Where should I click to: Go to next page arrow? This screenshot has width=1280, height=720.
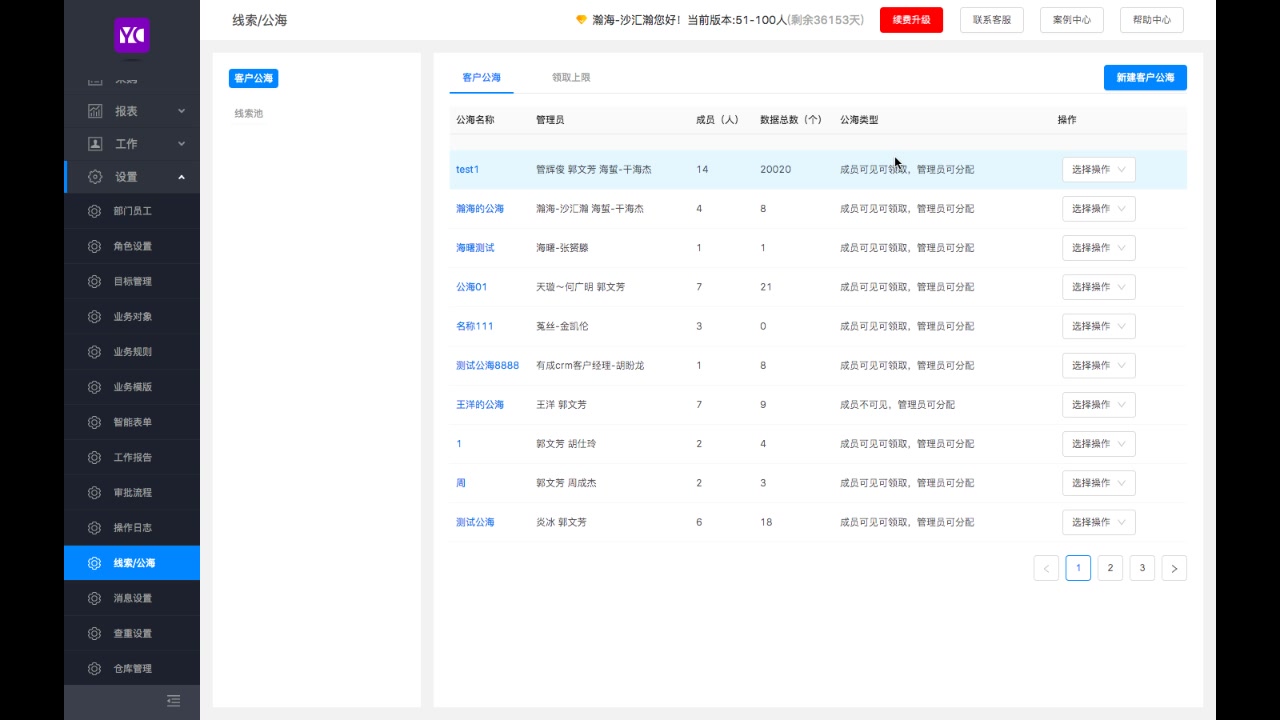pyautogui.click(x=1174, y=568)
